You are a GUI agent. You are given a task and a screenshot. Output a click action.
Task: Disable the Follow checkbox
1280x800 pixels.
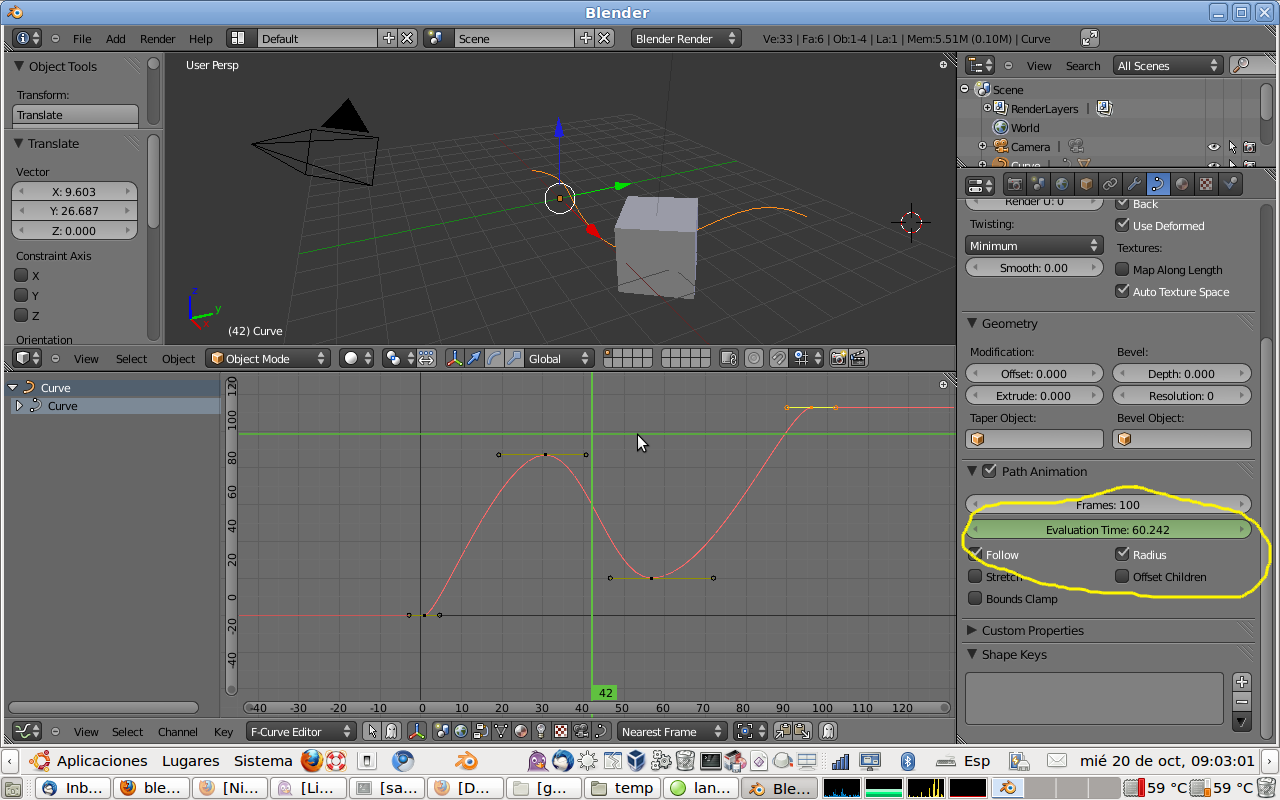point(976,554)
